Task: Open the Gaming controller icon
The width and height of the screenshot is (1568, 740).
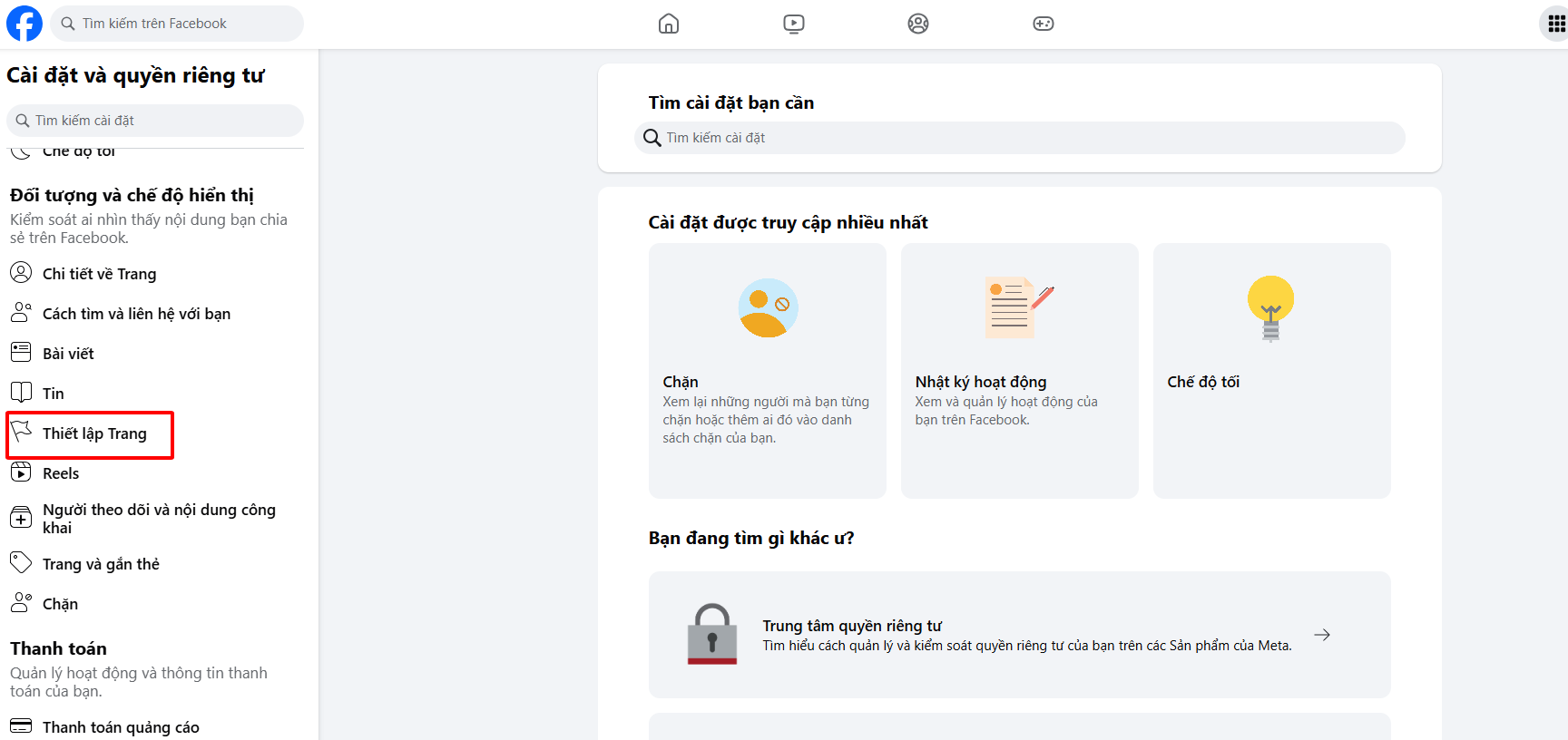Action: pyautogui.click(x=1044, y=24)
